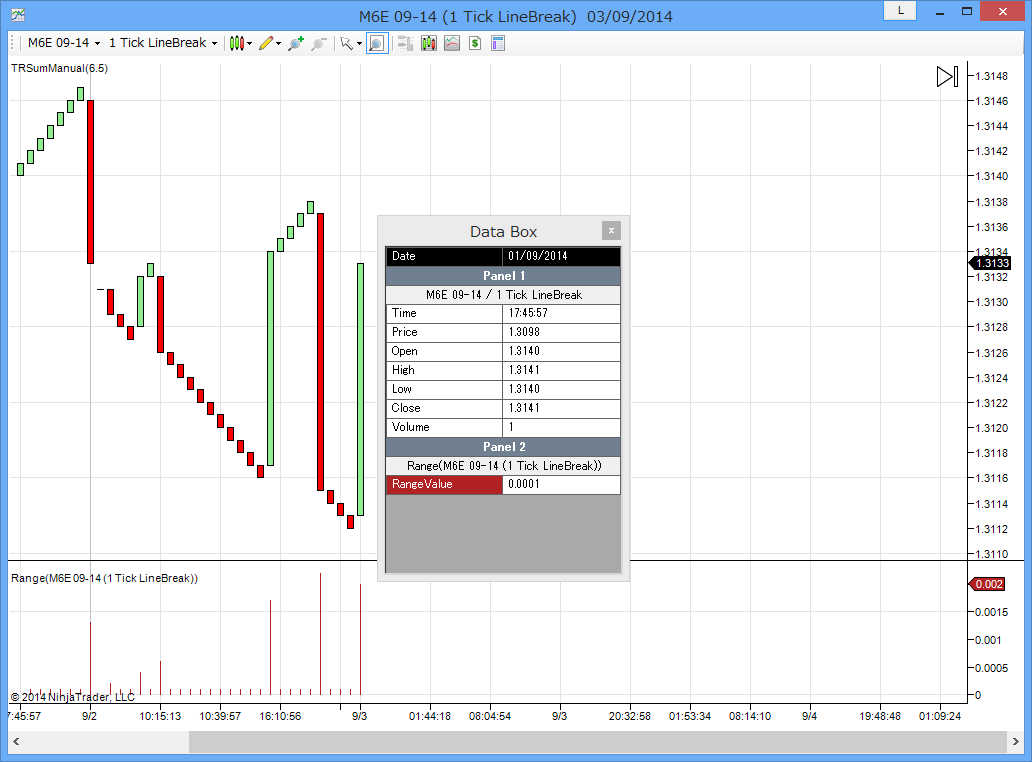Click the Price value 1.3098
Viewport: 1032px width, 762px height.
pyautogui.click(x=561, y=332)
